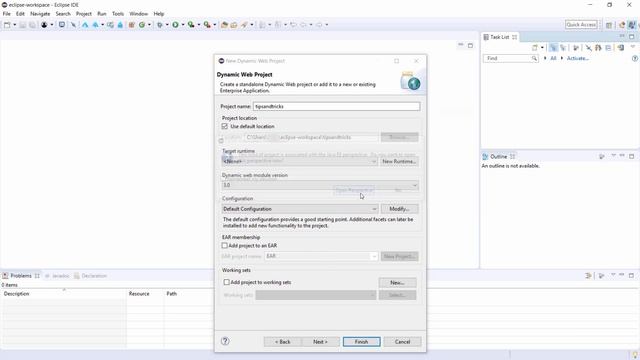The width and height of the screenshot is (640, 360).
Task: Minimize the editor area
Action: 461,44
